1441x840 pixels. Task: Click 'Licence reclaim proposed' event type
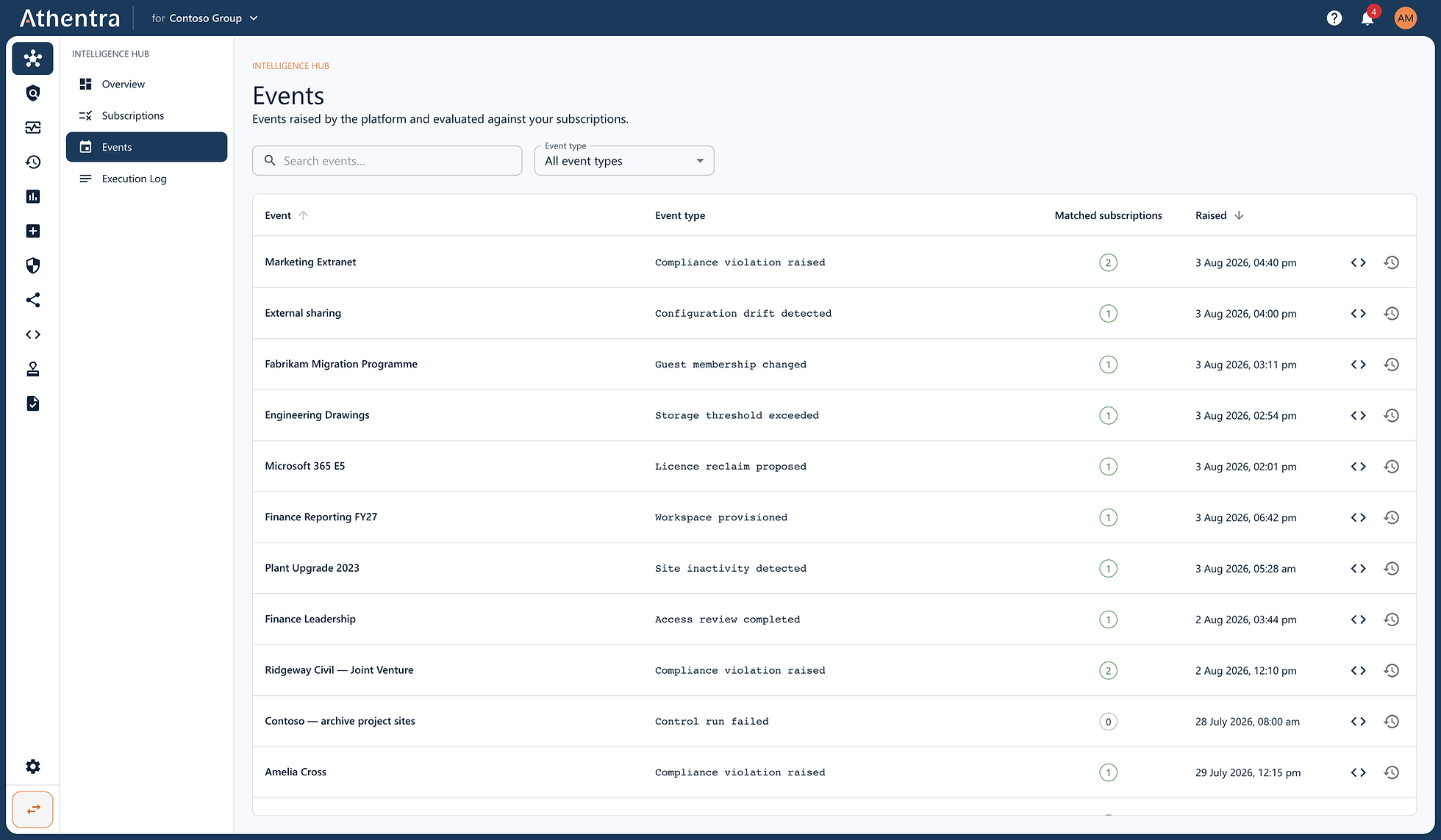point(731,467)
